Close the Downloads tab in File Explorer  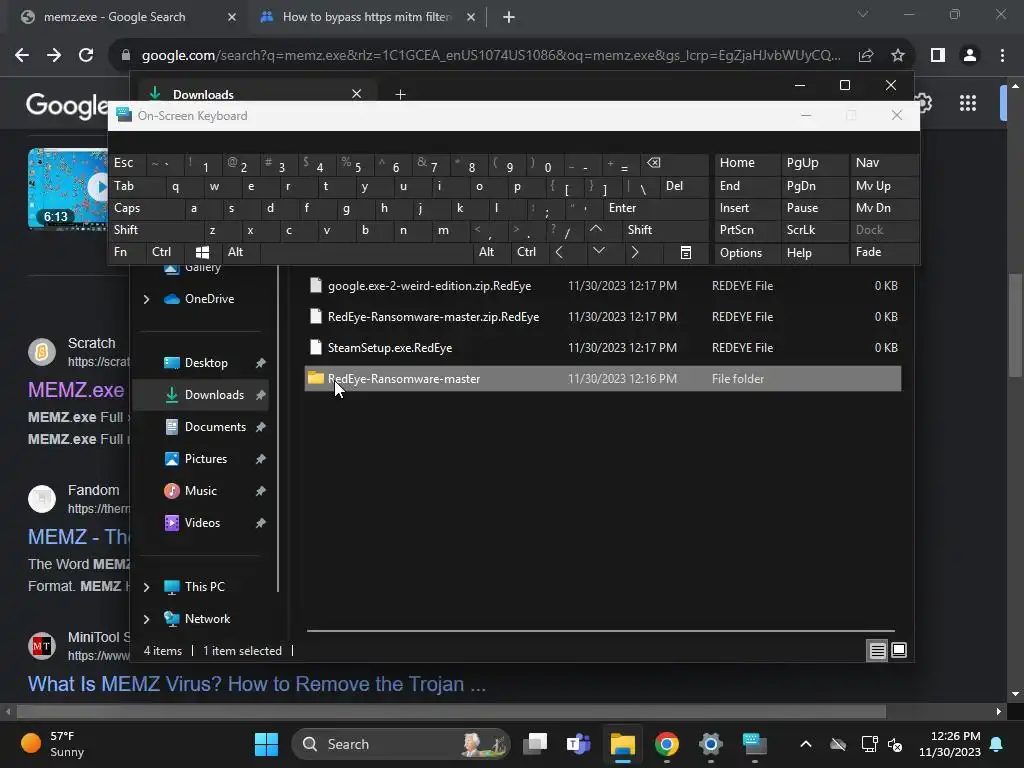(357, 94)
